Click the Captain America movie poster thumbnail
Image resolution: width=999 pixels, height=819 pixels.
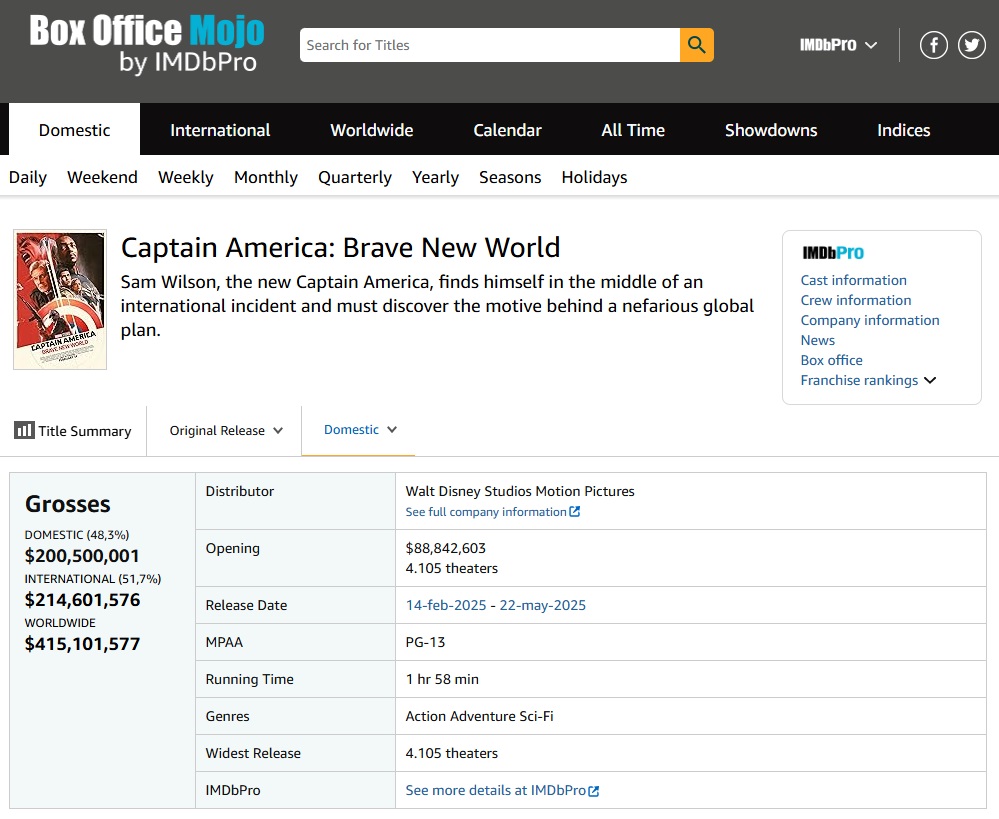click(x=60, y=300)
